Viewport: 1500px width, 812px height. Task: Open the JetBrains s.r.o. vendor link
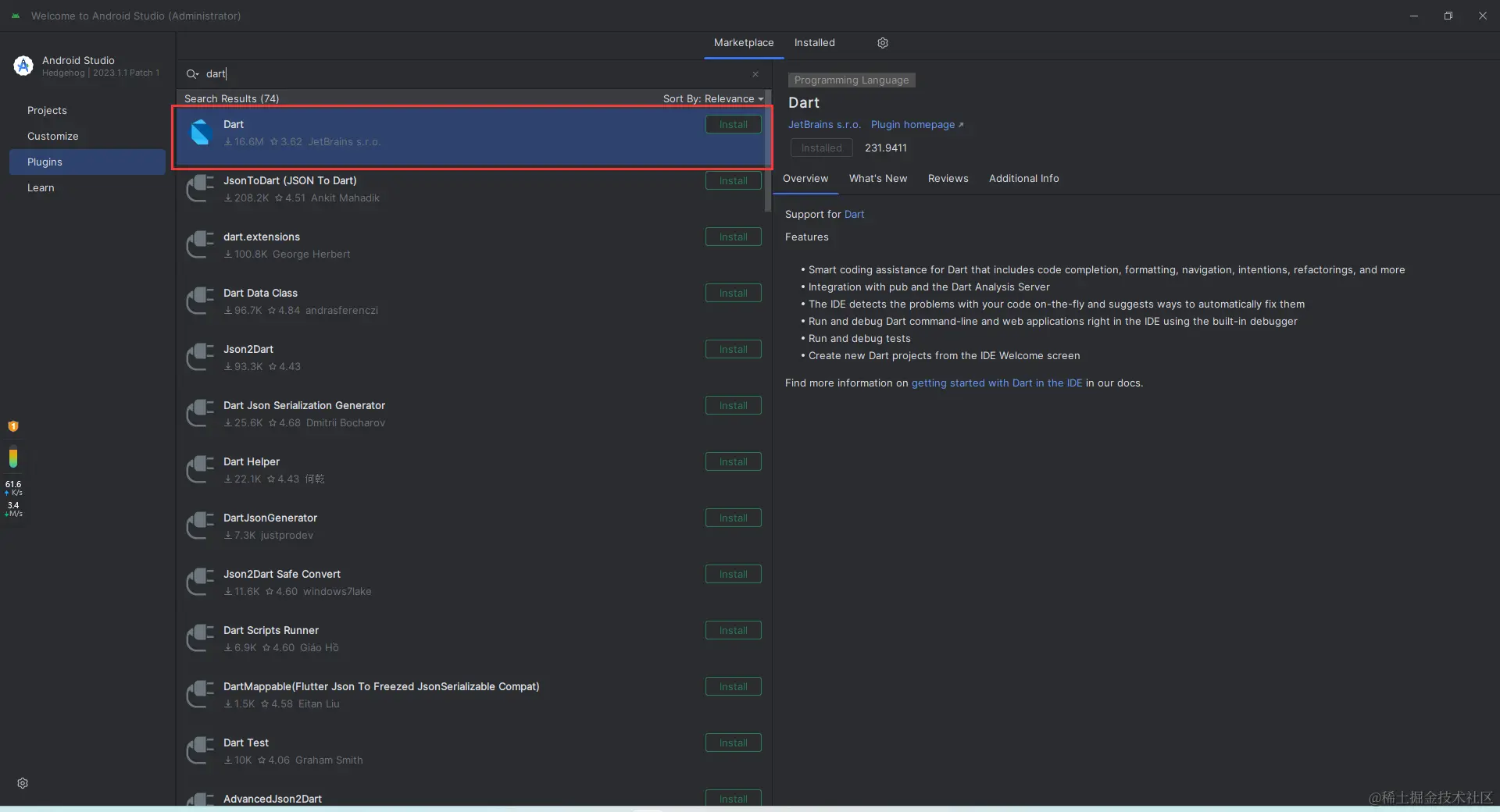point(824,125)
